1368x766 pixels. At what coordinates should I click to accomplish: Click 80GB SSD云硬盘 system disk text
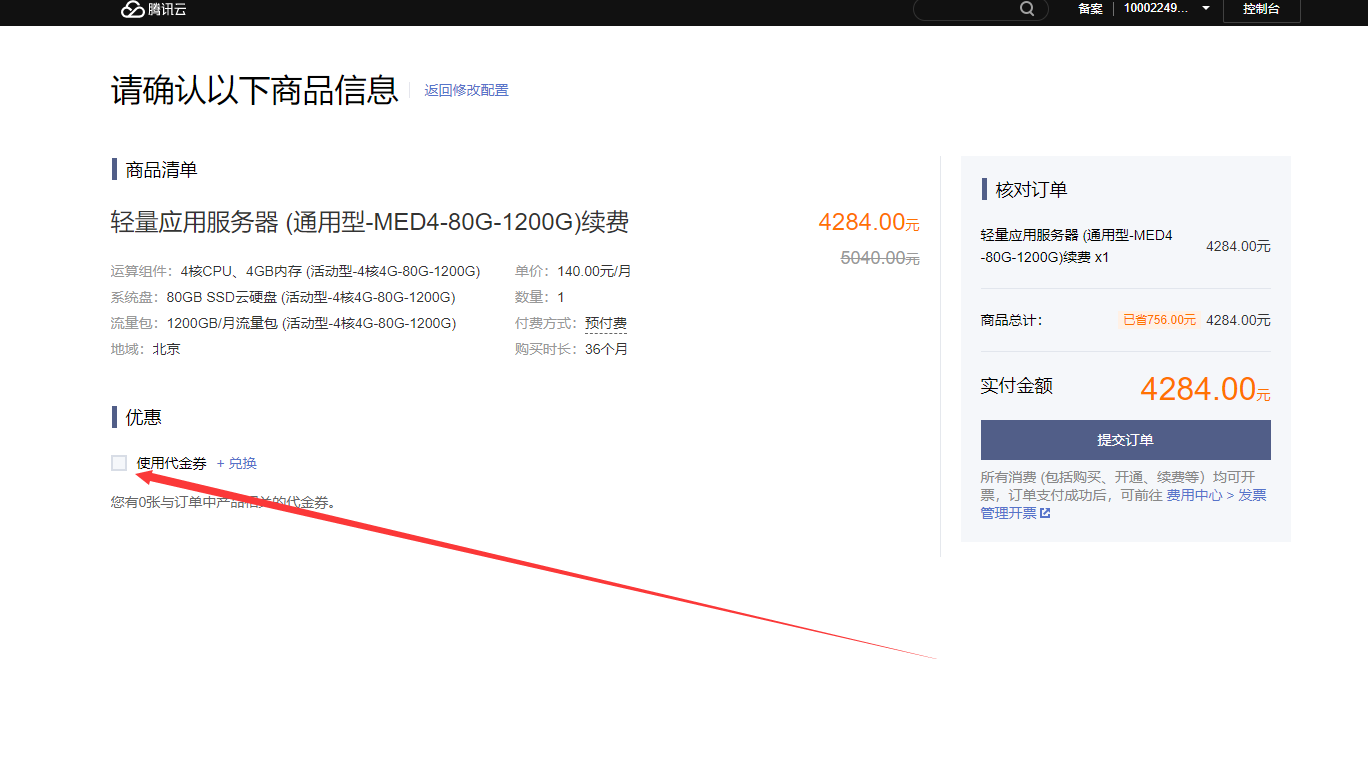coord(311,297)
